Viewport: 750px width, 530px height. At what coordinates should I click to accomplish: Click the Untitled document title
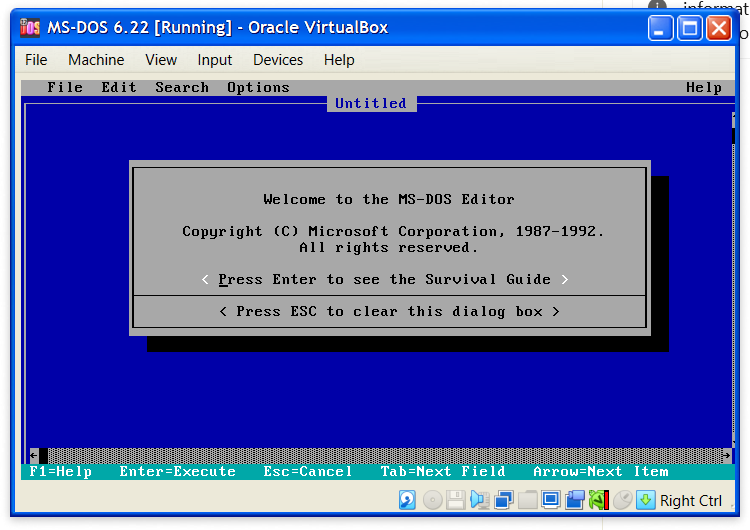click(371, 103)
